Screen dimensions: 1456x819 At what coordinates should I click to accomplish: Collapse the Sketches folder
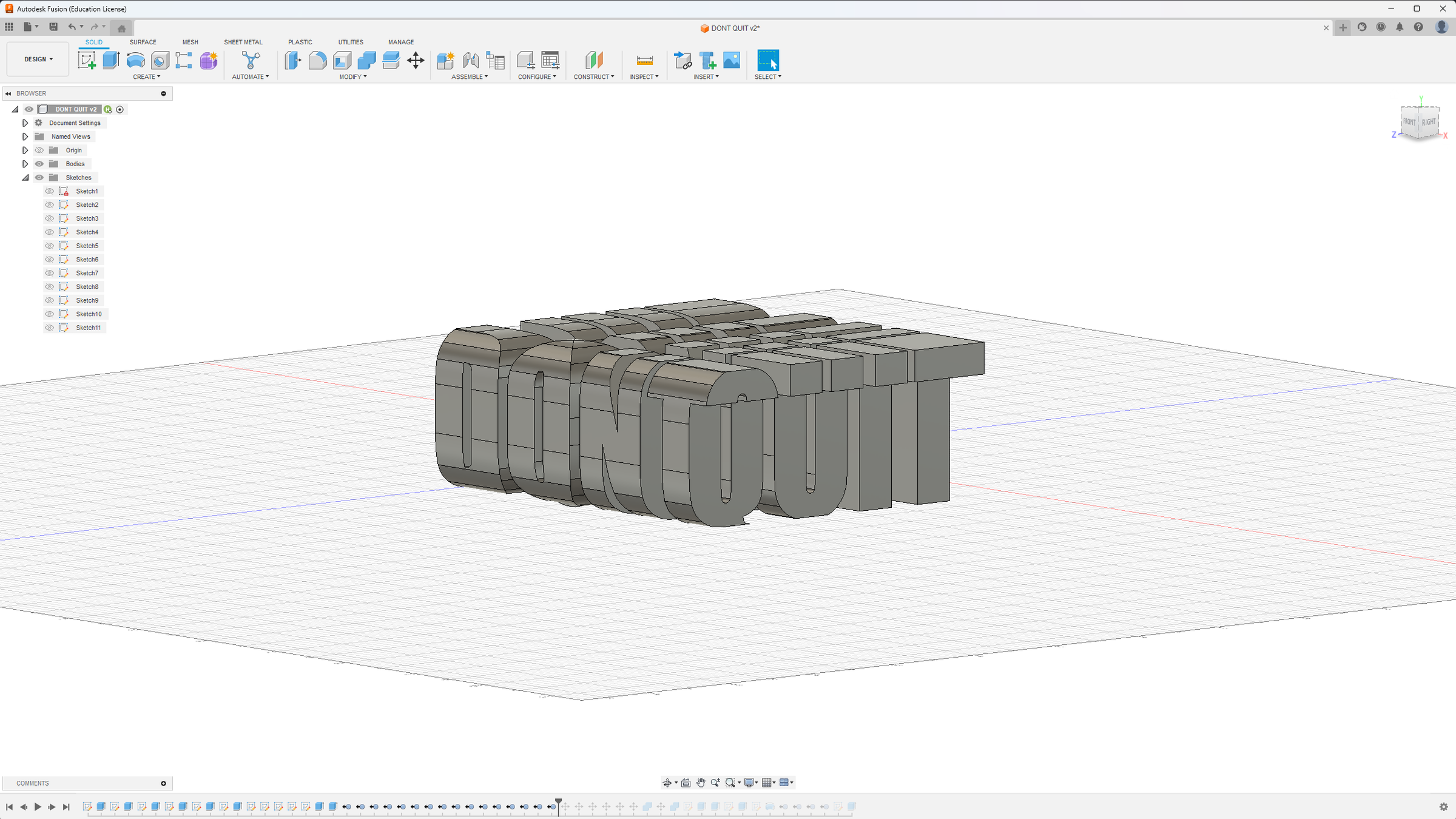[x=25, y=178]
